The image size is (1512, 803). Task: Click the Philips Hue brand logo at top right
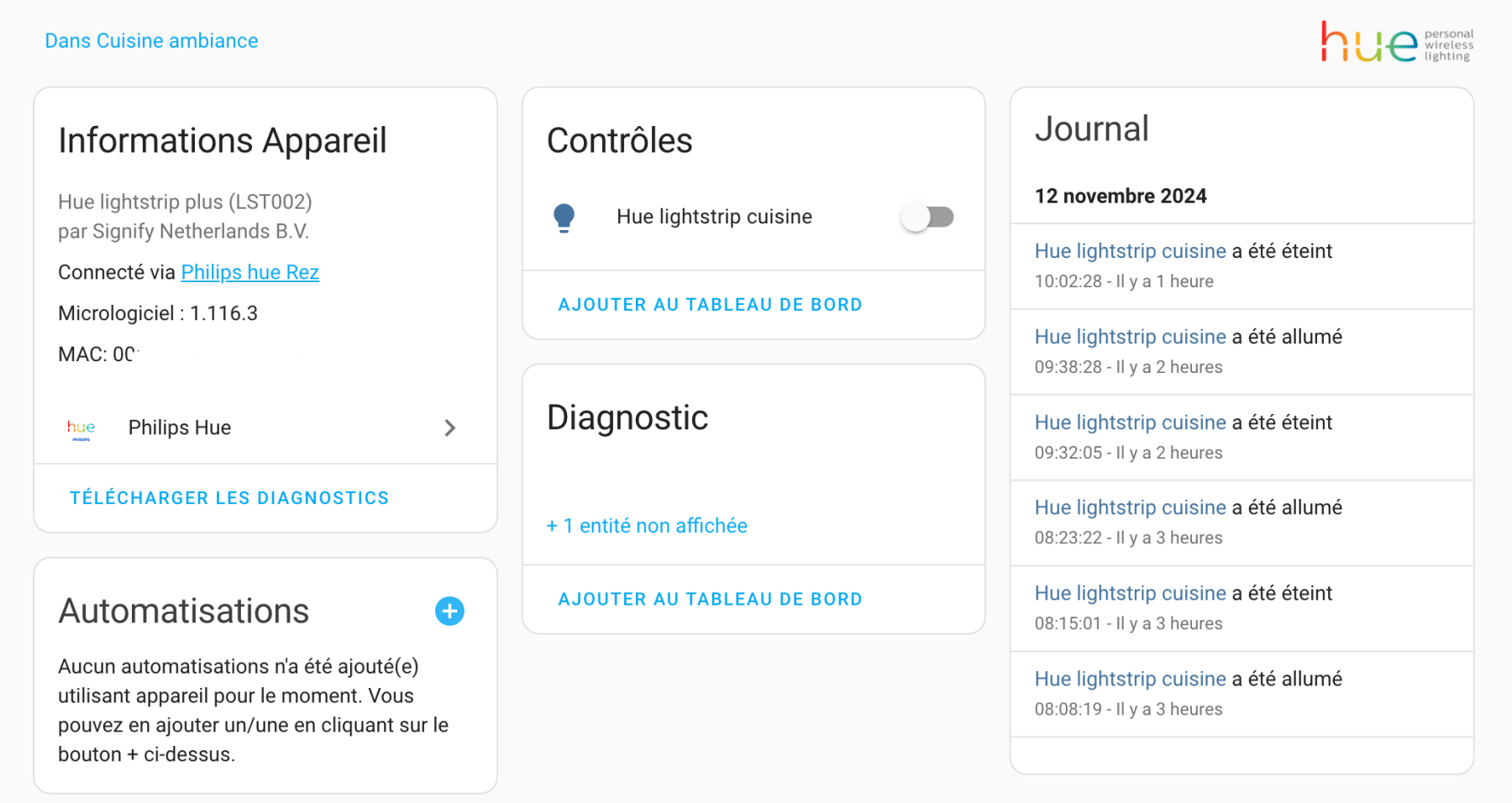point(1397,42)
